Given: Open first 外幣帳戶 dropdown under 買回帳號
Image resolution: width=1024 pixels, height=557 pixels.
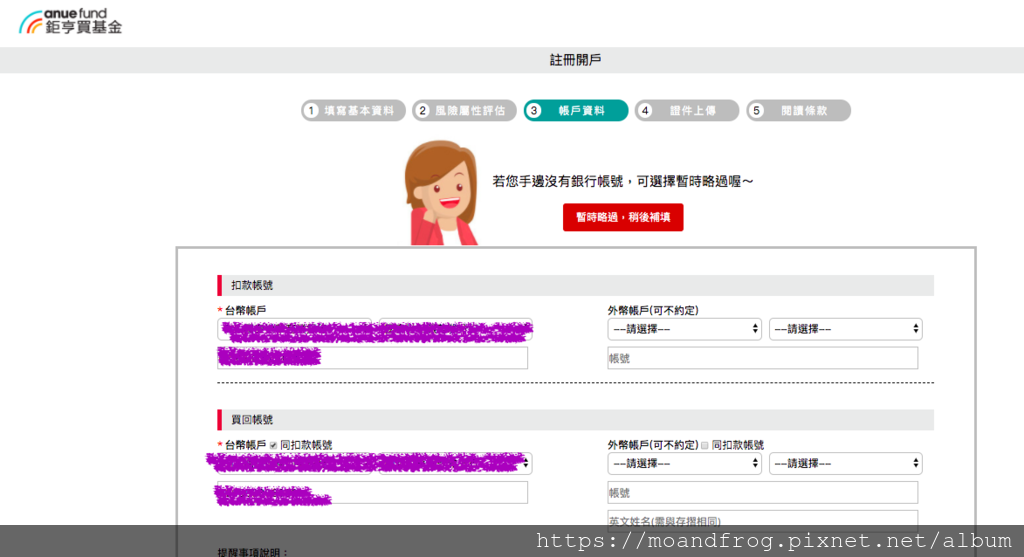Looking at the screenshot, I should (684, 463).
